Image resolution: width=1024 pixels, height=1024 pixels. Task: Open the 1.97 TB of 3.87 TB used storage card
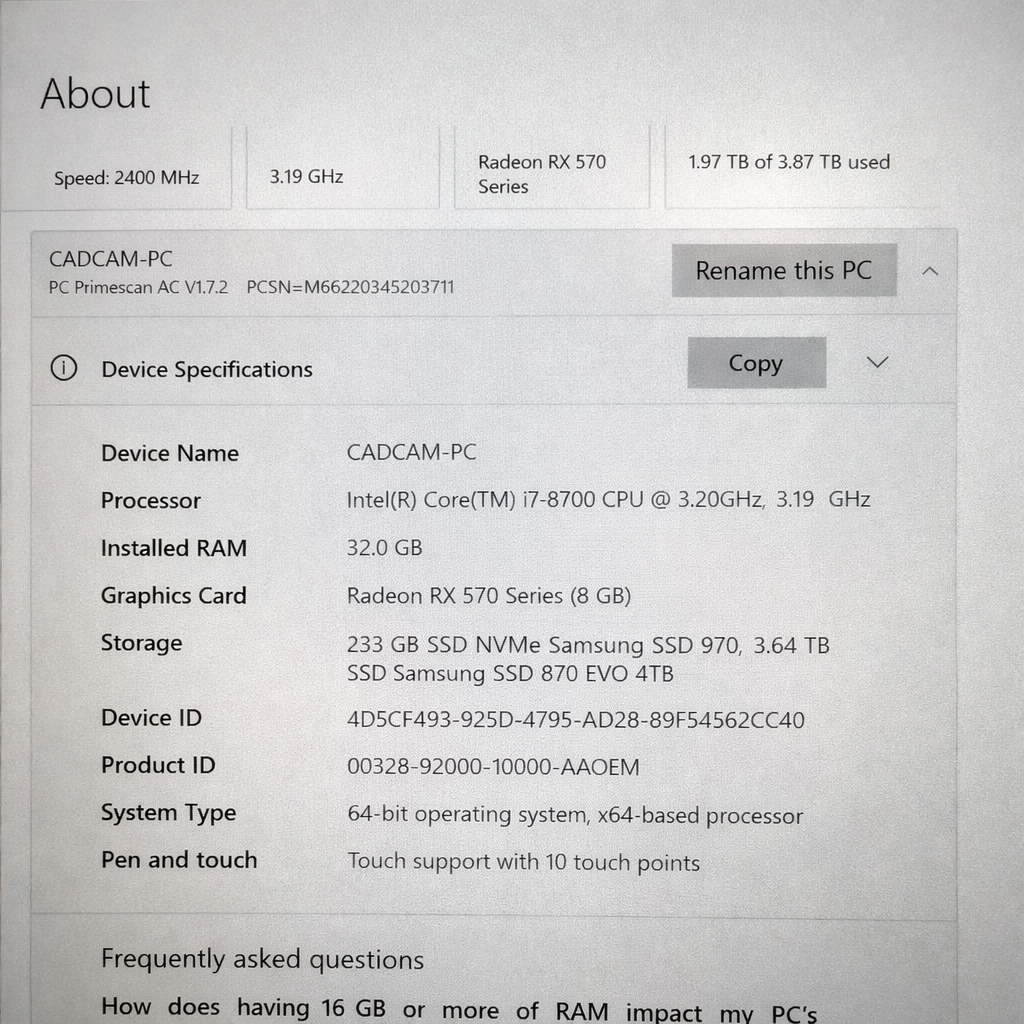(x=802, y=168)
